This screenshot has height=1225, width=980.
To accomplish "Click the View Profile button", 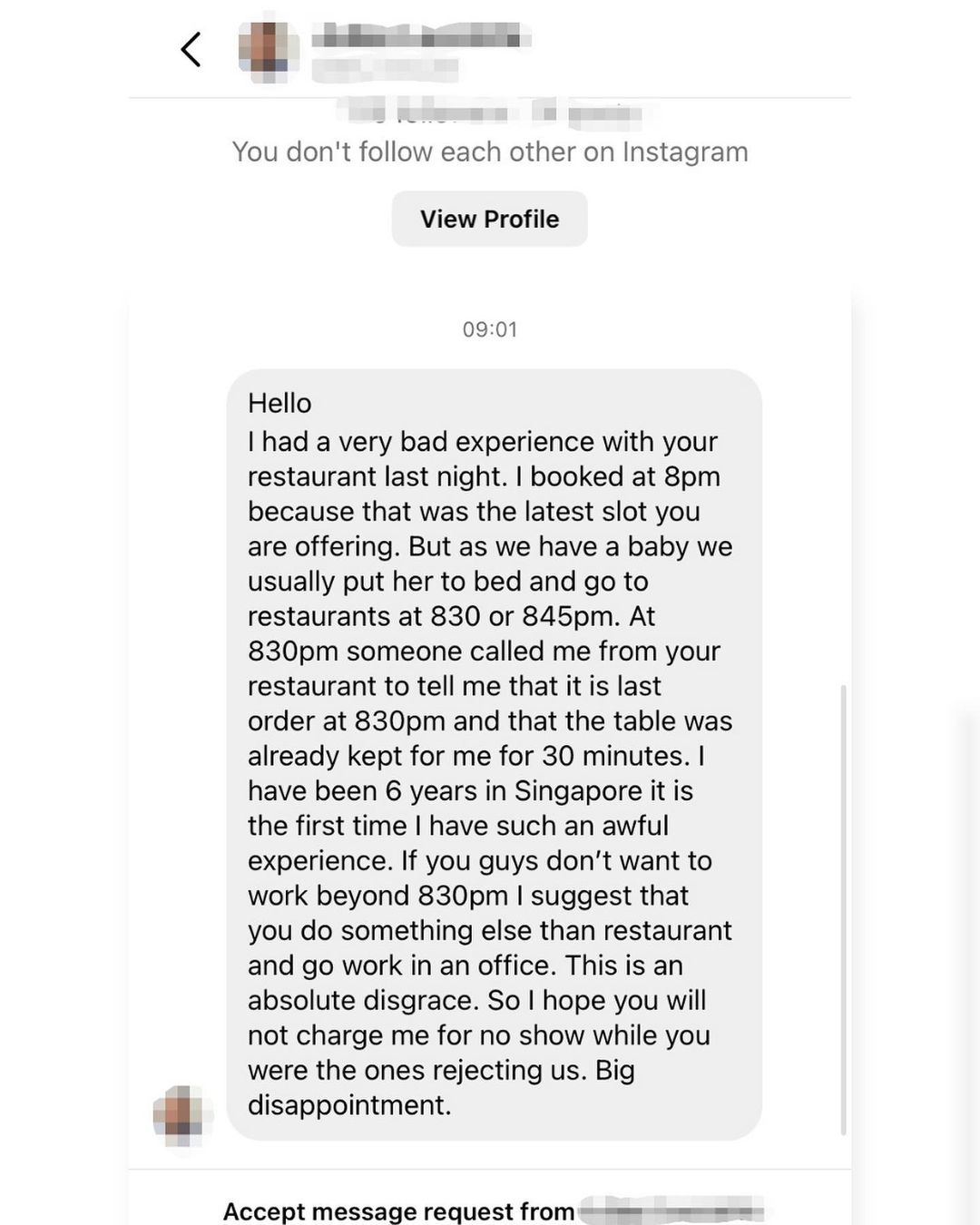I will point(489,218).
